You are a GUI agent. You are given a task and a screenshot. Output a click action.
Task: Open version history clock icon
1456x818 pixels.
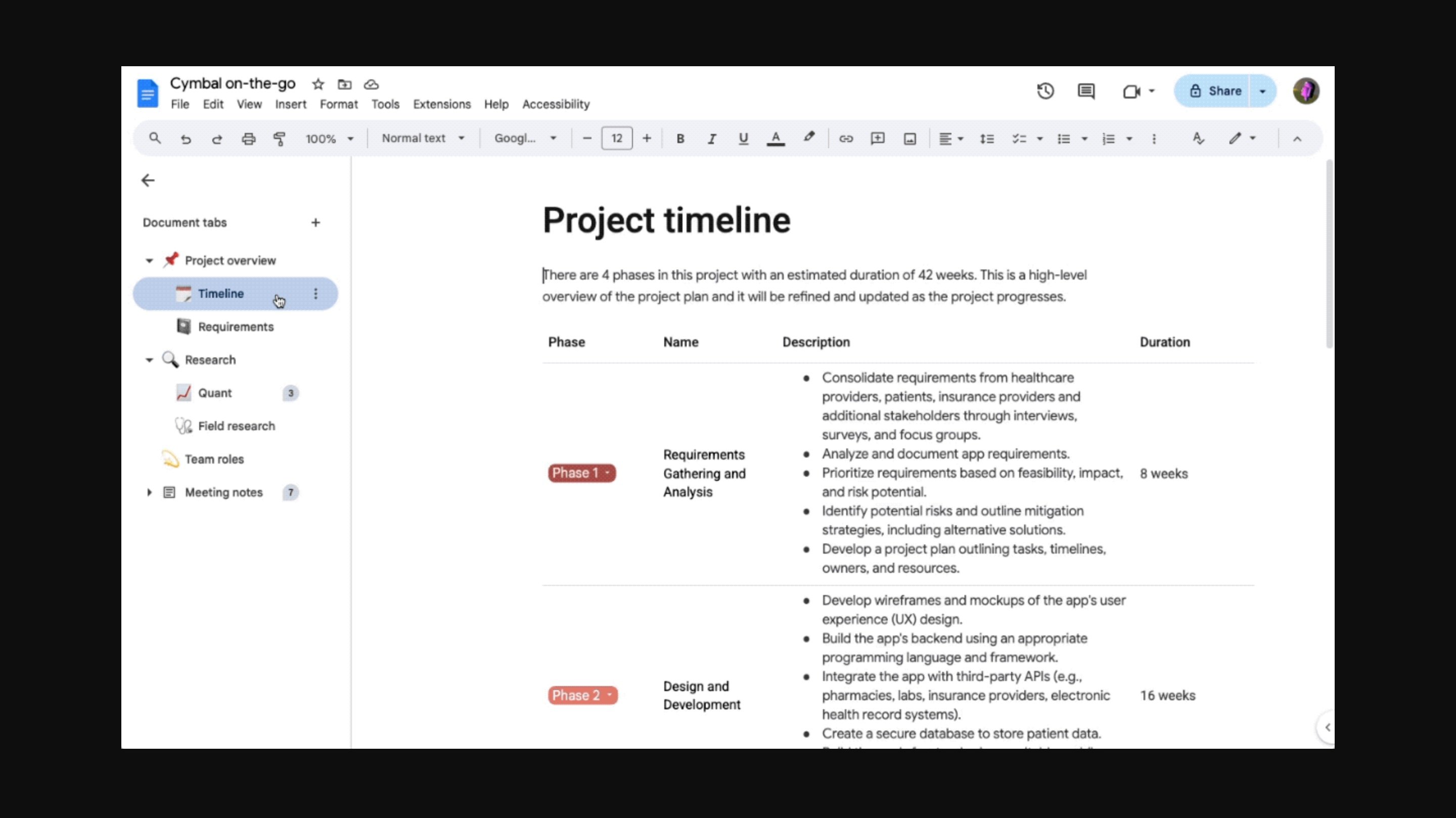point(1045,91)
